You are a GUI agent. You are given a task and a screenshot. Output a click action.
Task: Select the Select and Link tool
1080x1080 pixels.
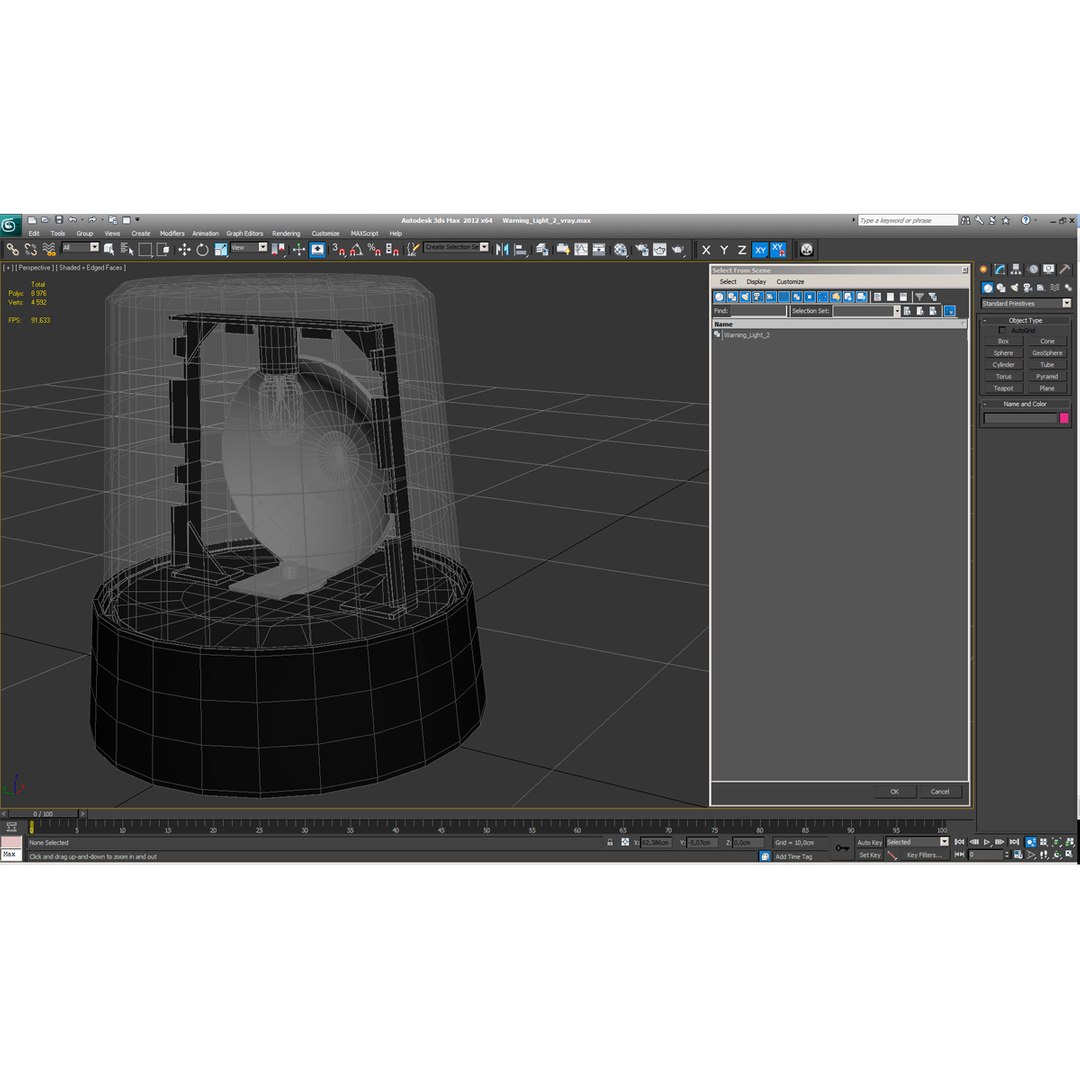[x=12, y=249]
